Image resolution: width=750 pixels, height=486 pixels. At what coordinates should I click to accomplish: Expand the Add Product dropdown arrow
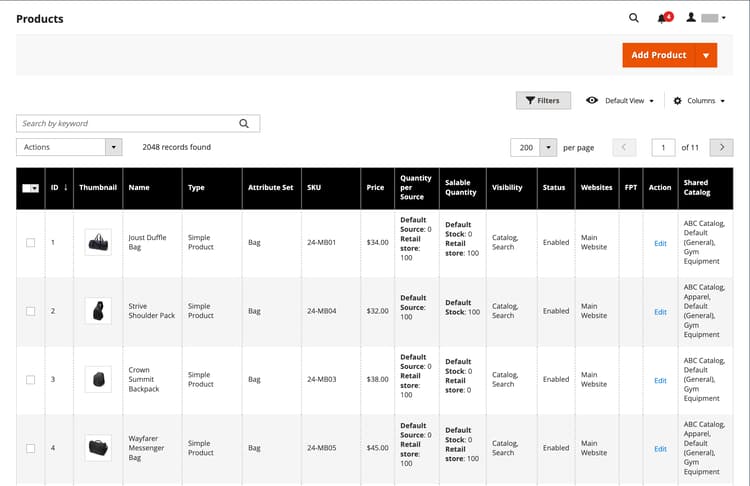(706, 55)
